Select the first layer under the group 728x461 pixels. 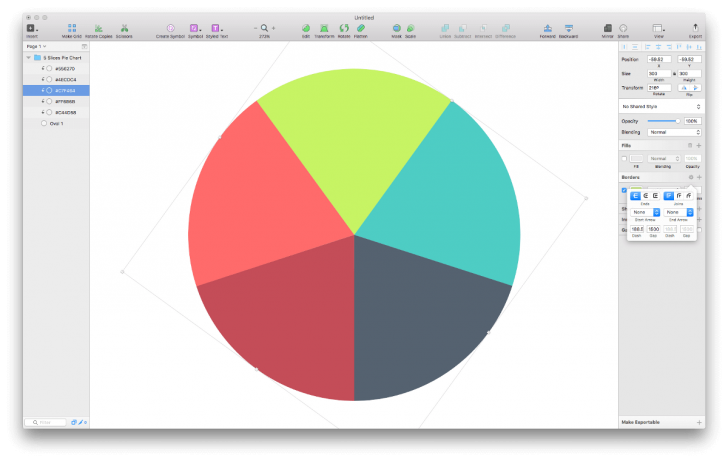coord(56,68)
